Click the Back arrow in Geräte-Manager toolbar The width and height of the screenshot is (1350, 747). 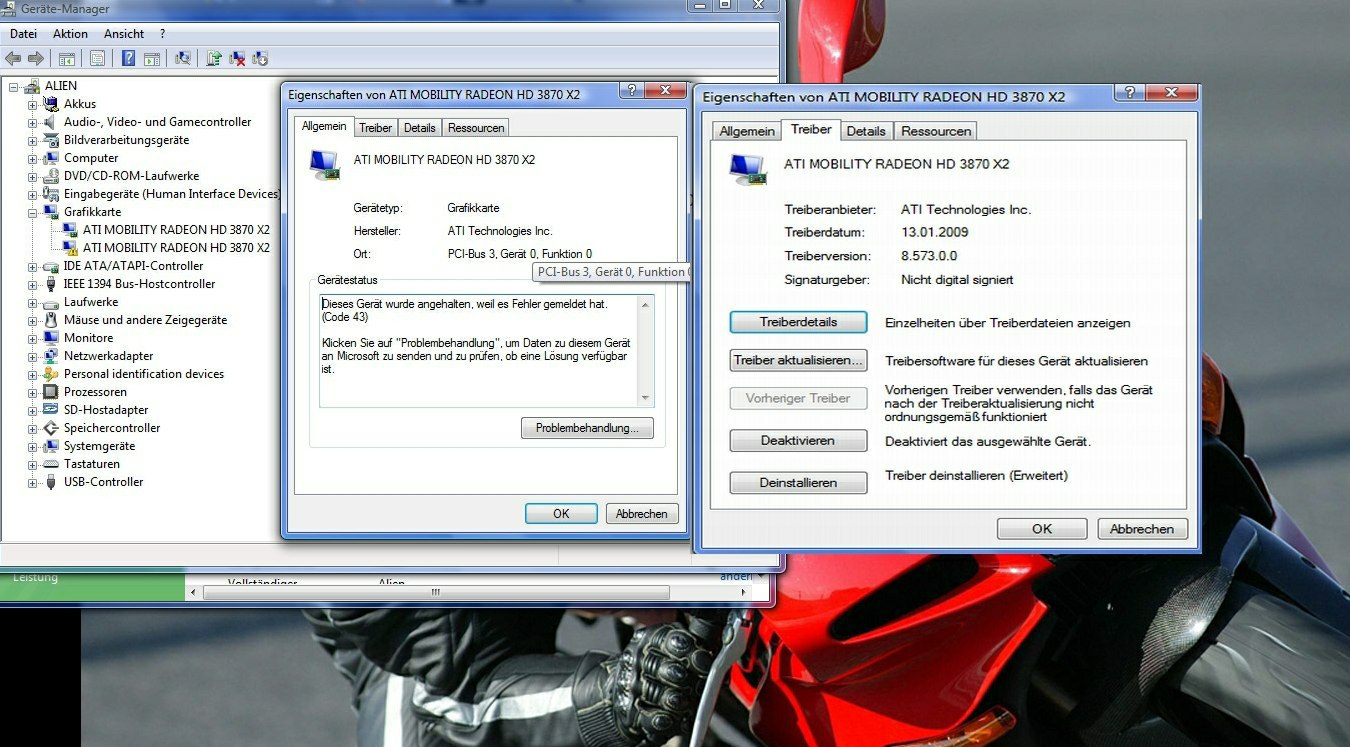click(x=14, y=58)
